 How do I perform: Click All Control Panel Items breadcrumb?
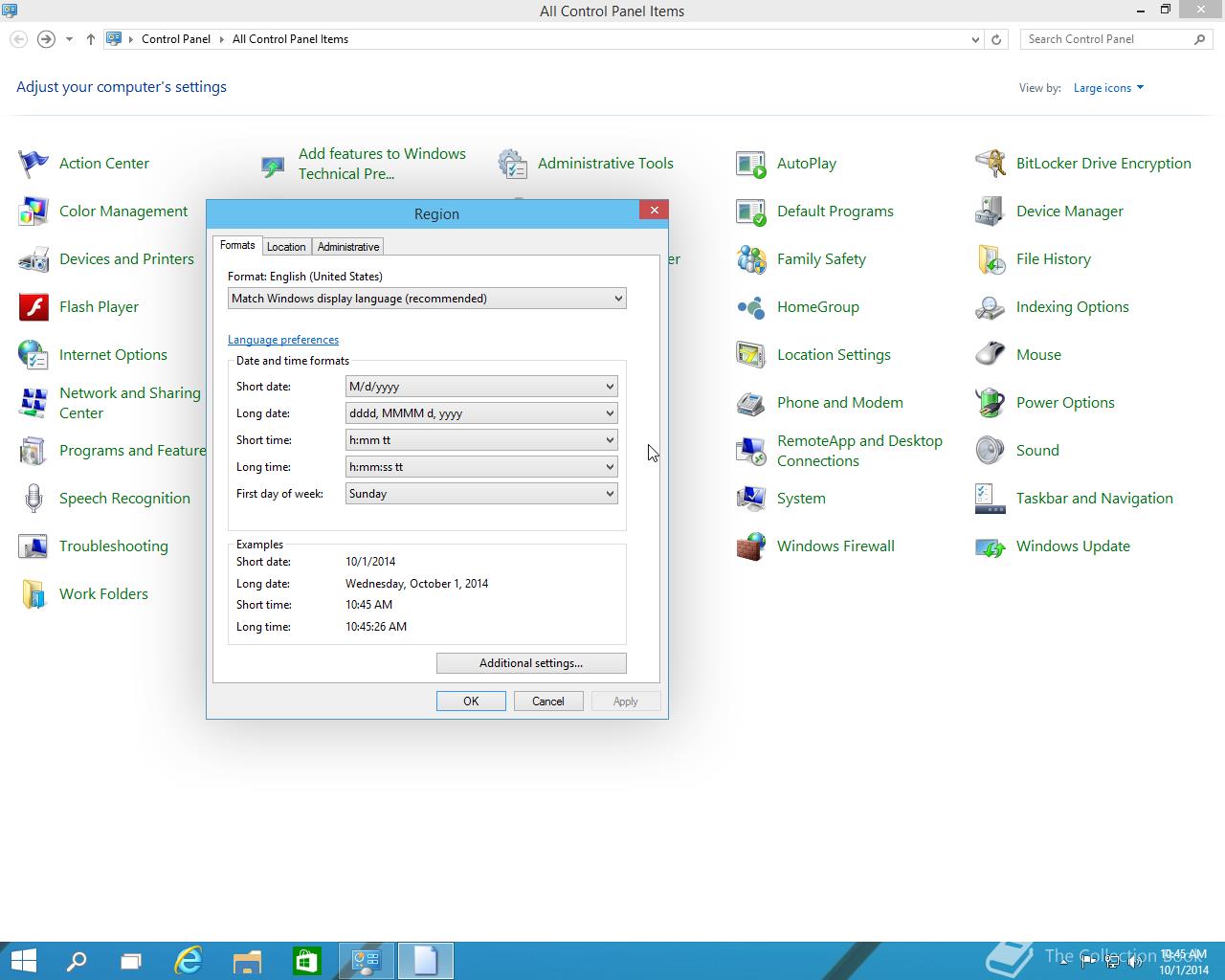[290, 39]
